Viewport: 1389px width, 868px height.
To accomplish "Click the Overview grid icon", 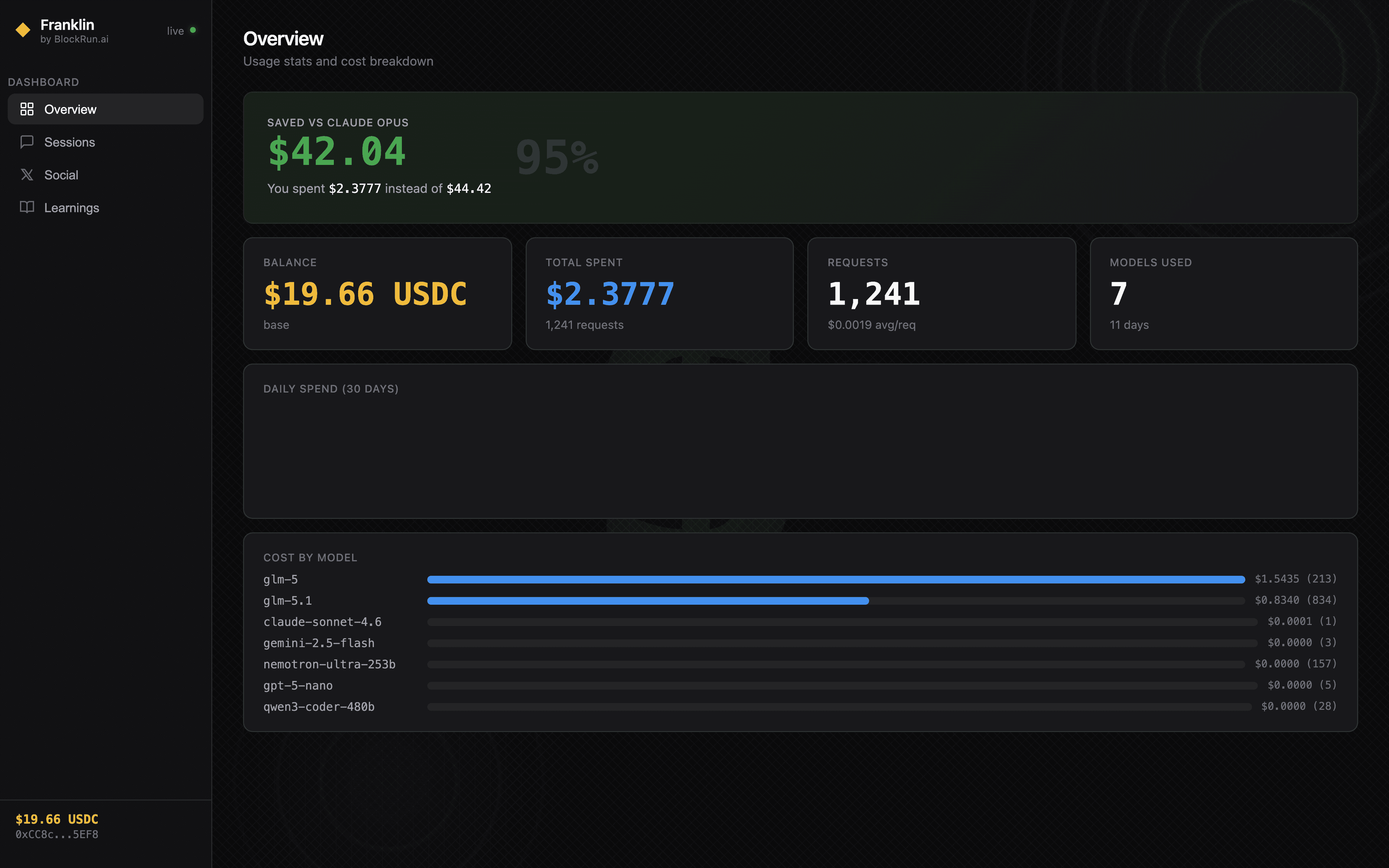I will click(x=27, y=109).
